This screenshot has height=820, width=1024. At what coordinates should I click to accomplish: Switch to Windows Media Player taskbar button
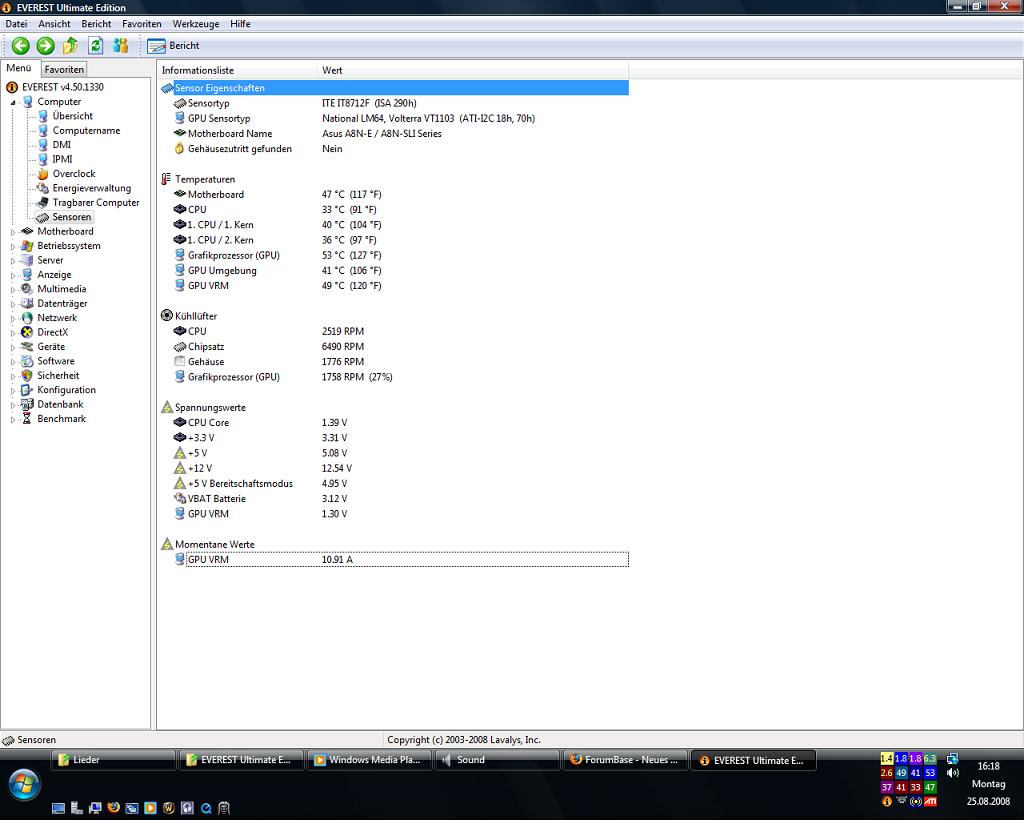click(370, 760)
